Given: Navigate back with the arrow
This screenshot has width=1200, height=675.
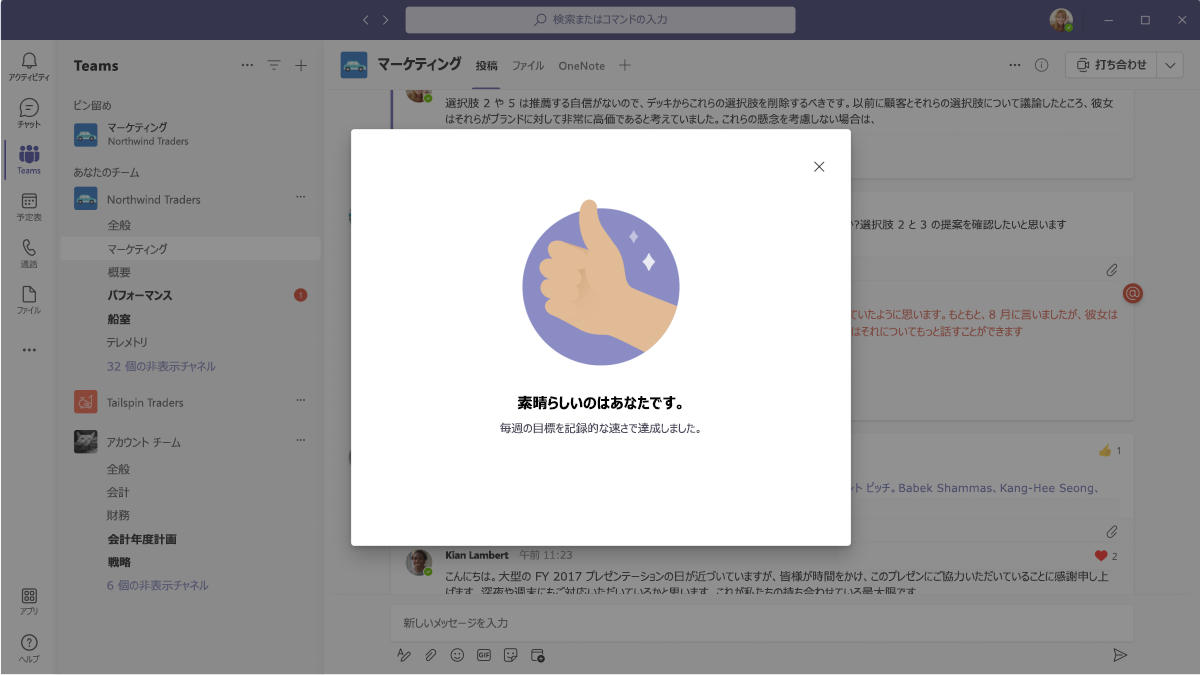Looking at the screenshot, I should coord(365,20).
